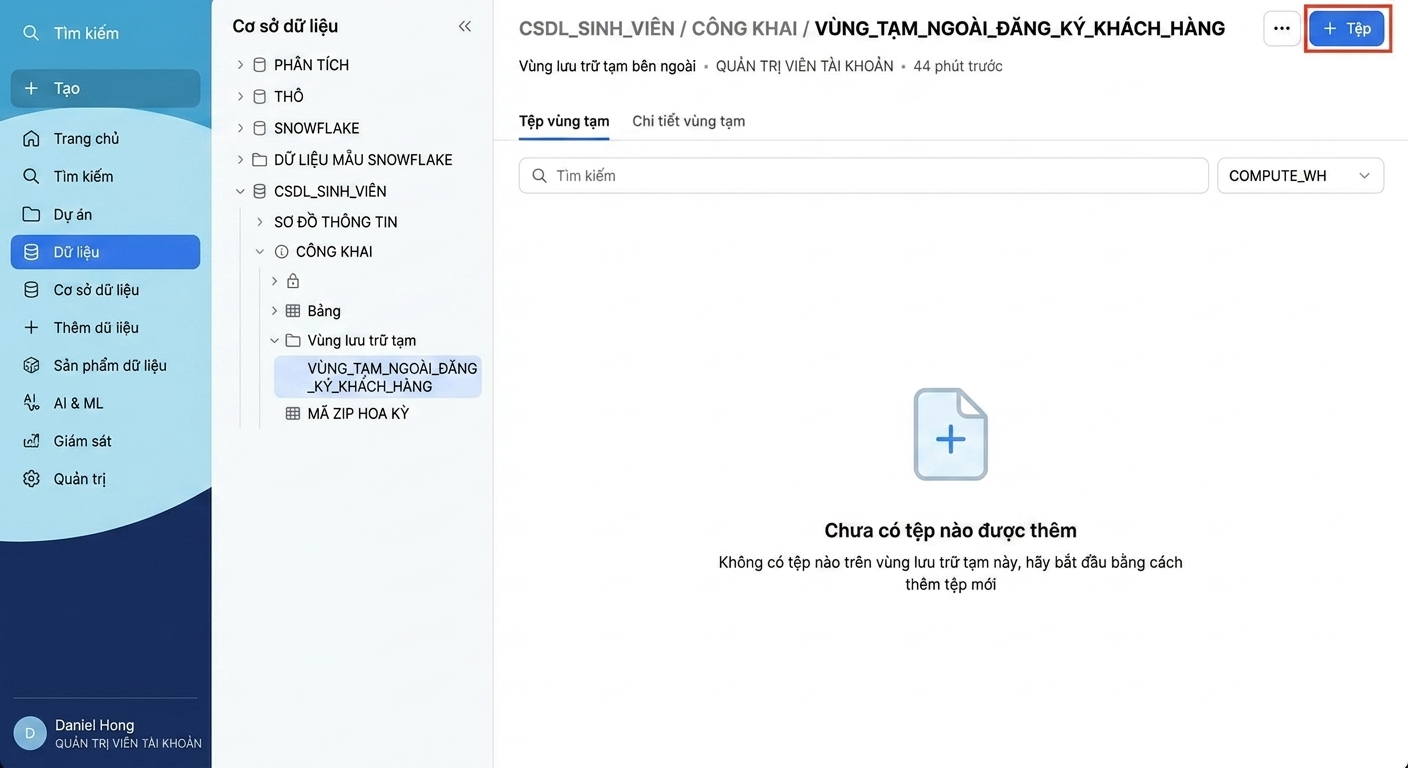Open the three-dots more options button
The width and height of the screenshot is (1408, 768).
point(1282,29)
